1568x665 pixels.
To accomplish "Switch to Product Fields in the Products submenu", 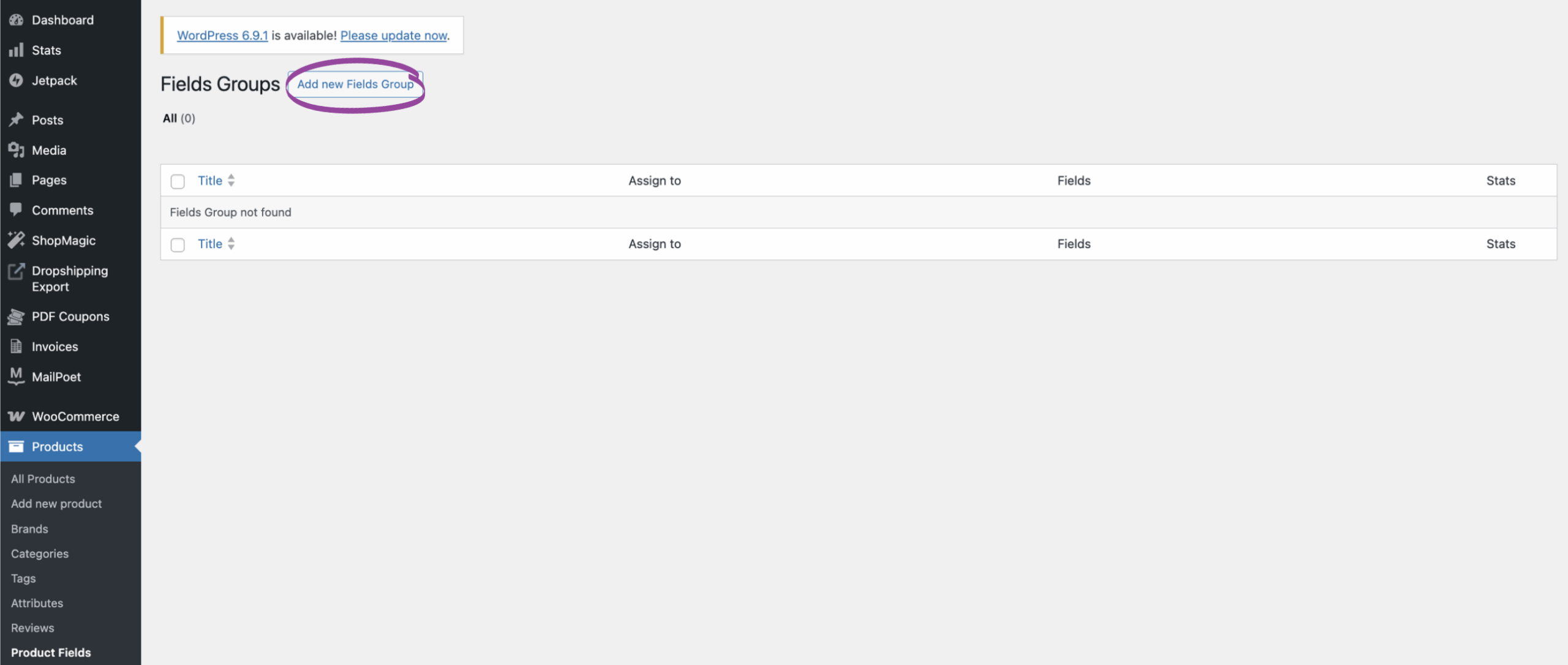I will pyautogui.click(x=51, y=652).
